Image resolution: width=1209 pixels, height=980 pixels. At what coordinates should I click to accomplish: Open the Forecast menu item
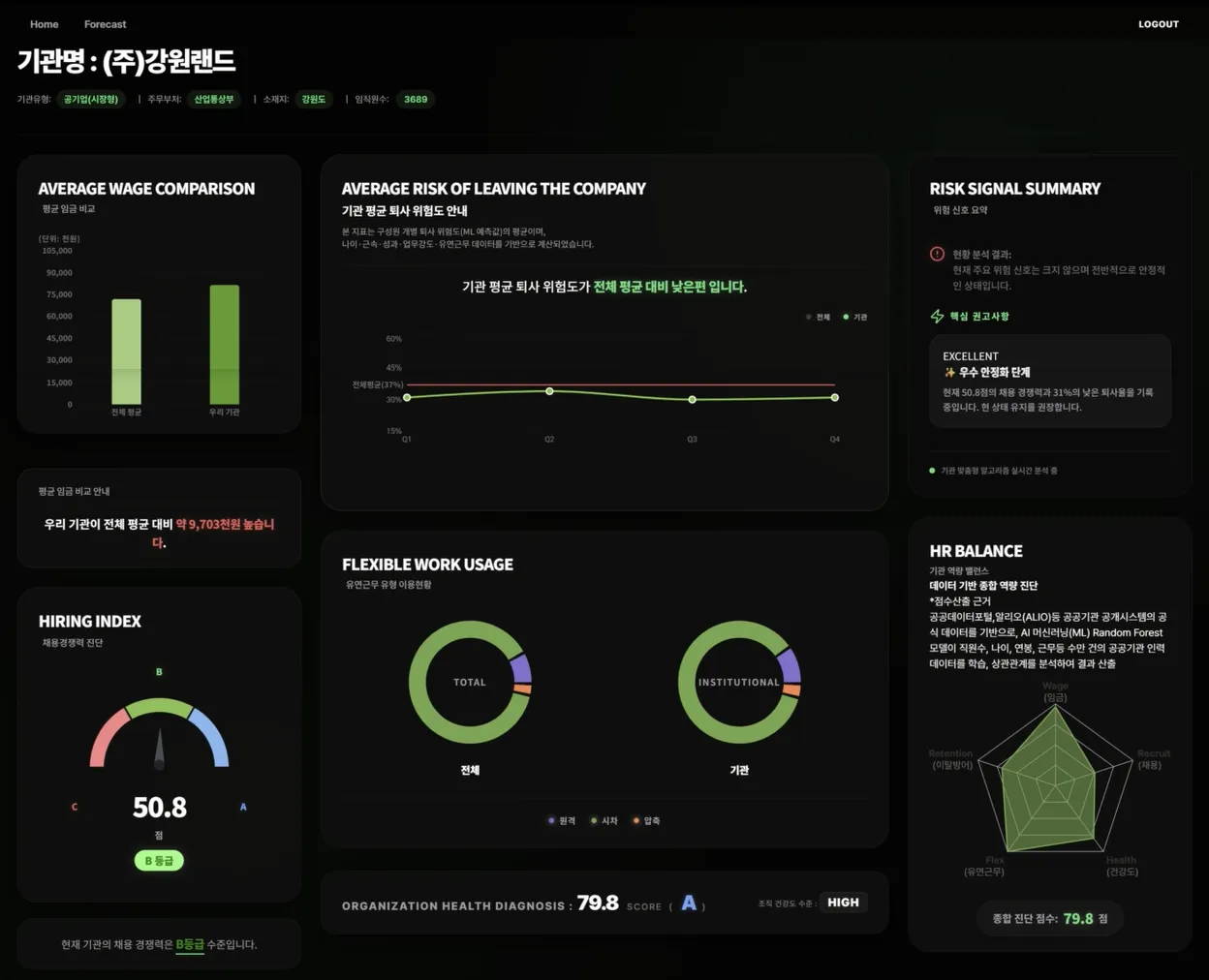click(105, 24)
